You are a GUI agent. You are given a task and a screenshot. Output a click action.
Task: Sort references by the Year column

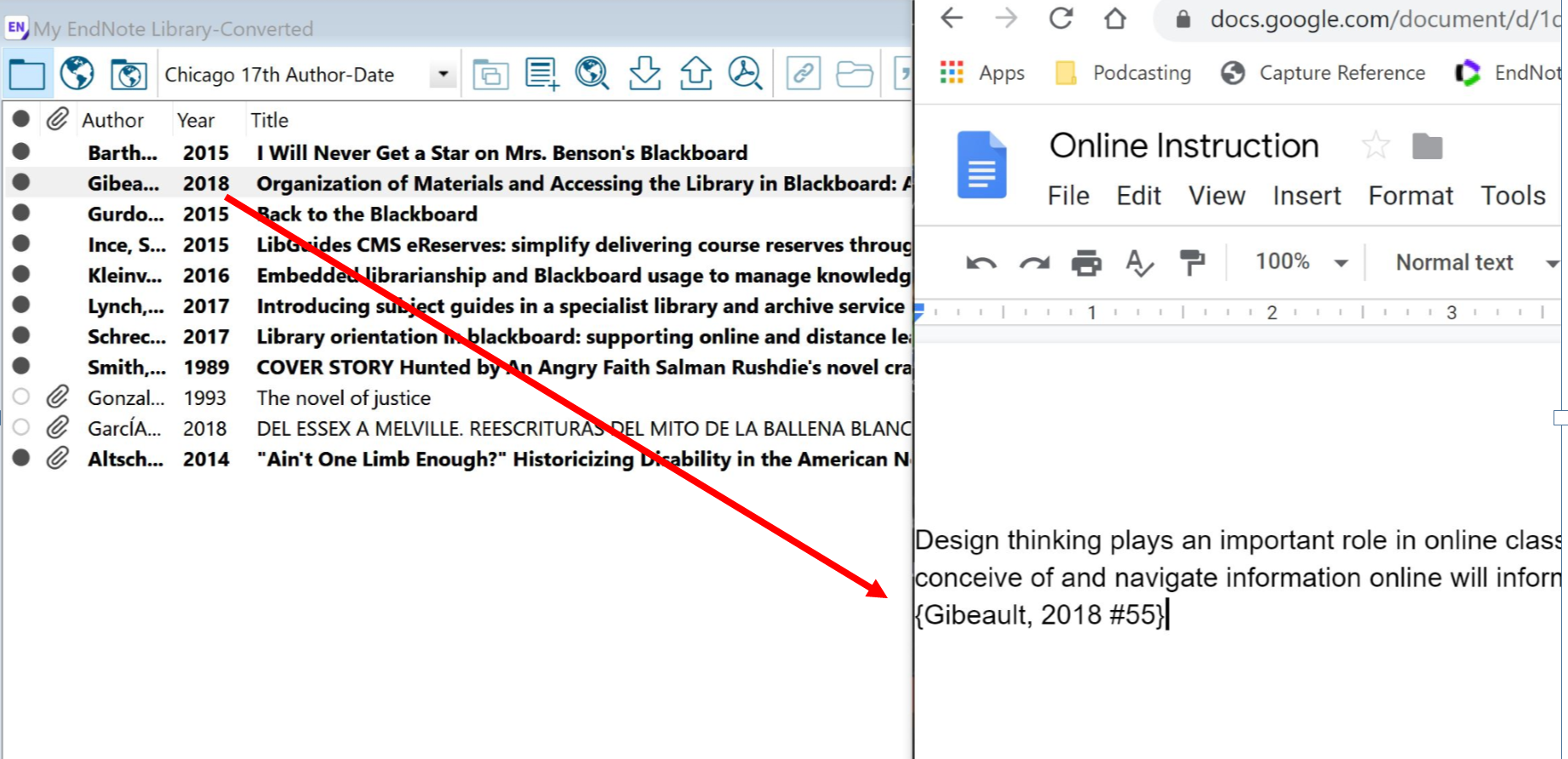pyautogui.click(x=196, y=120)
